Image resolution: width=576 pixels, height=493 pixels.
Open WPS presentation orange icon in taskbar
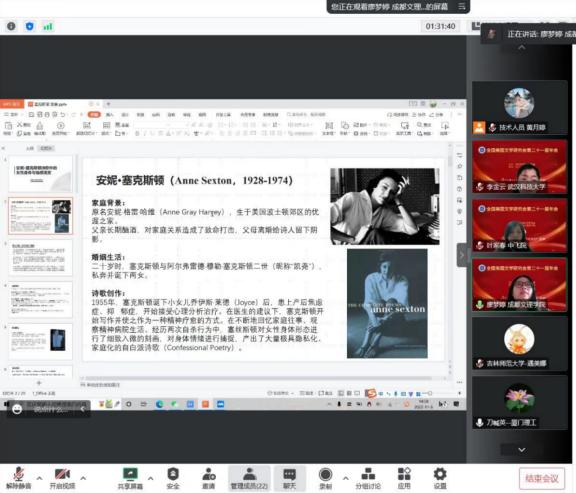point(205,404)
